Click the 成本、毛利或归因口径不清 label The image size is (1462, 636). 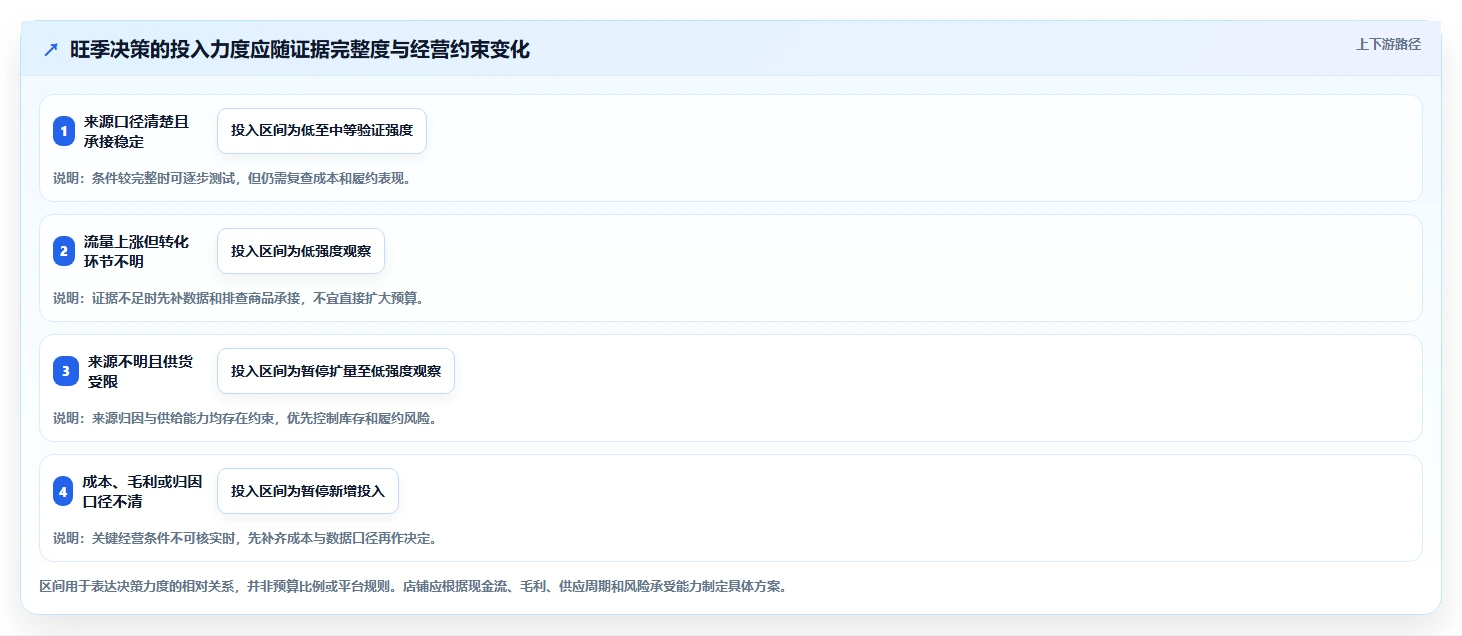(143, 491)
